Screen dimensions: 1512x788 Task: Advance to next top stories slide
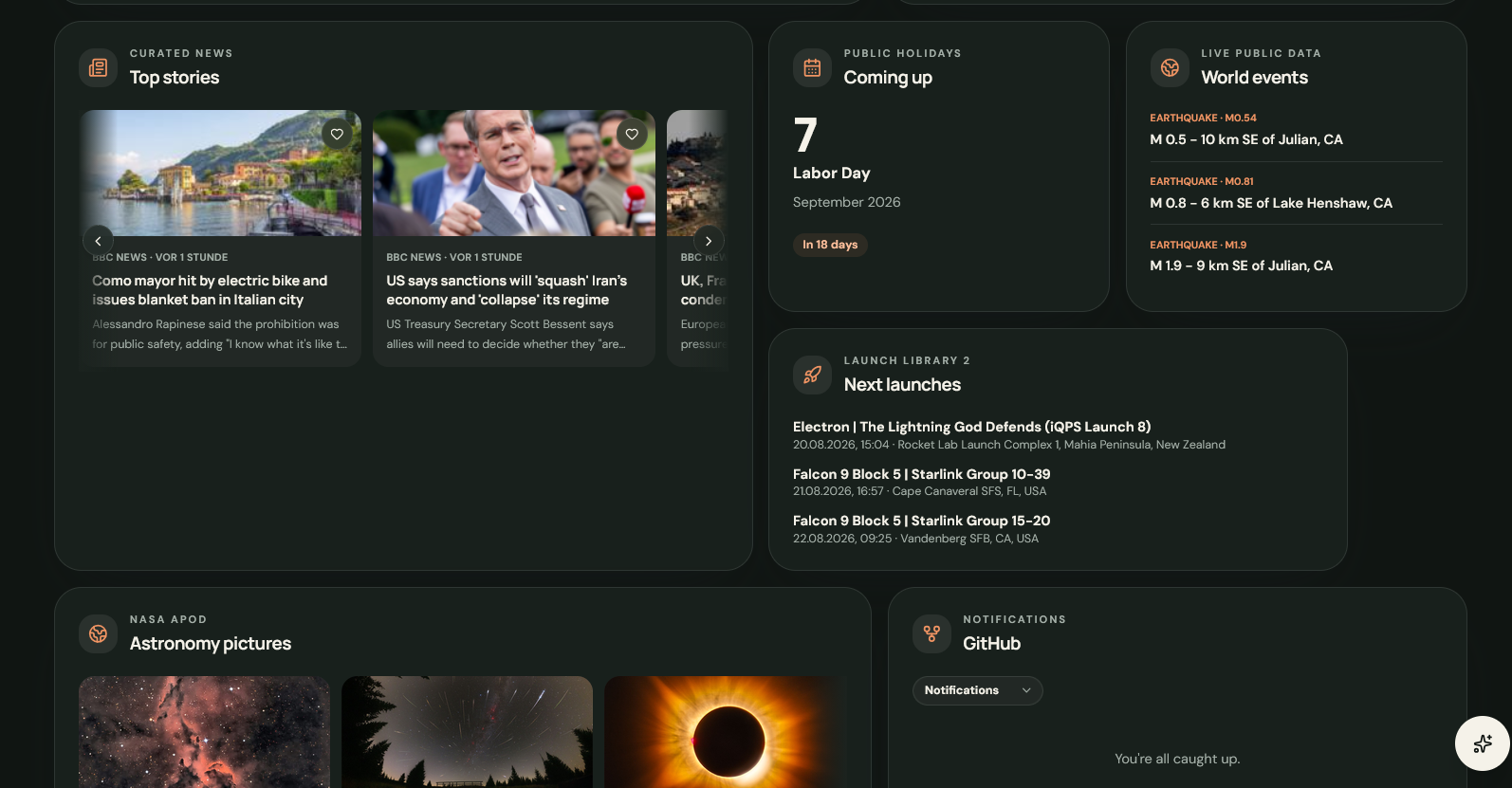(x=709, y=241)
